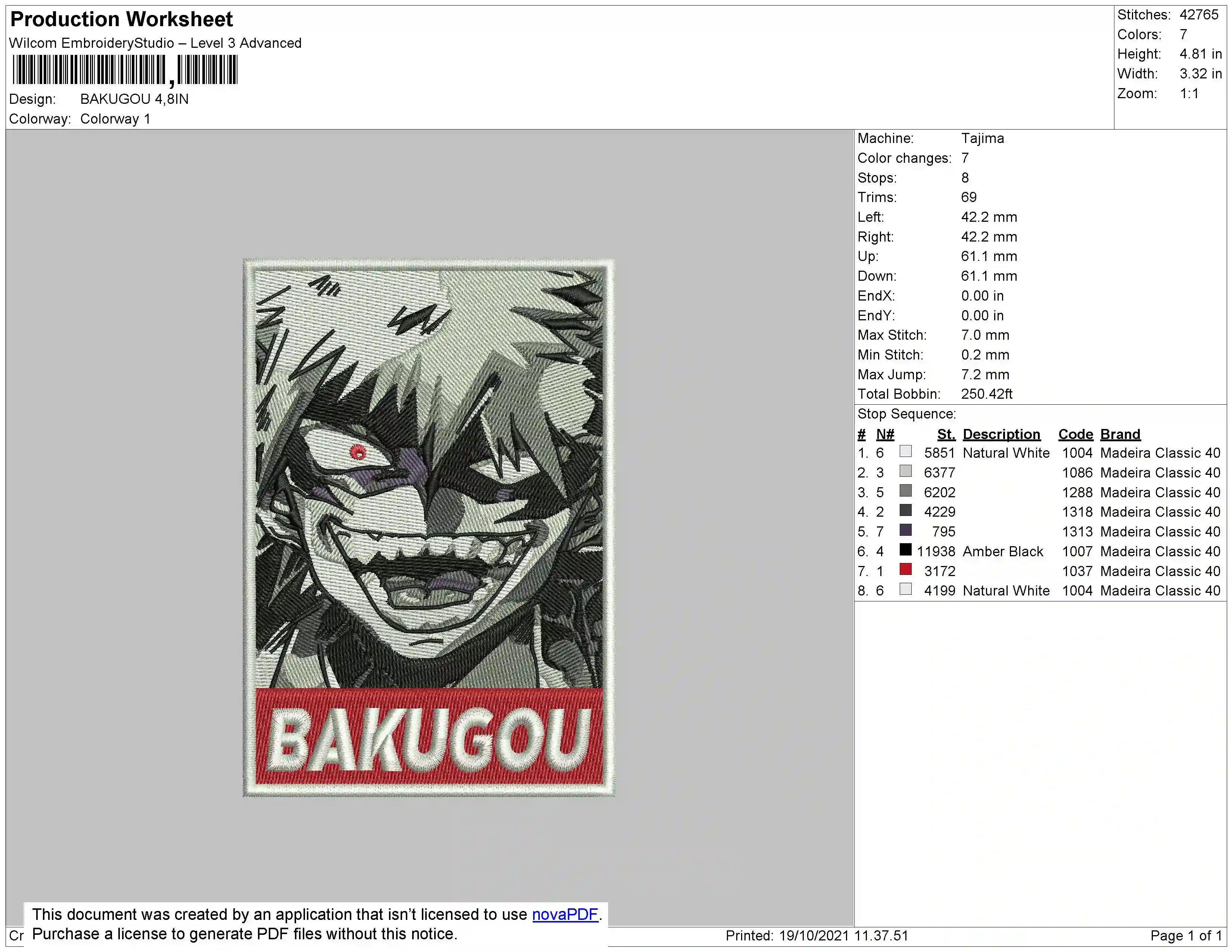Click the Total Bobbin value 250.42ft
The width and height of the screenshot is (1232, 952).
click(x=987, y=394)
